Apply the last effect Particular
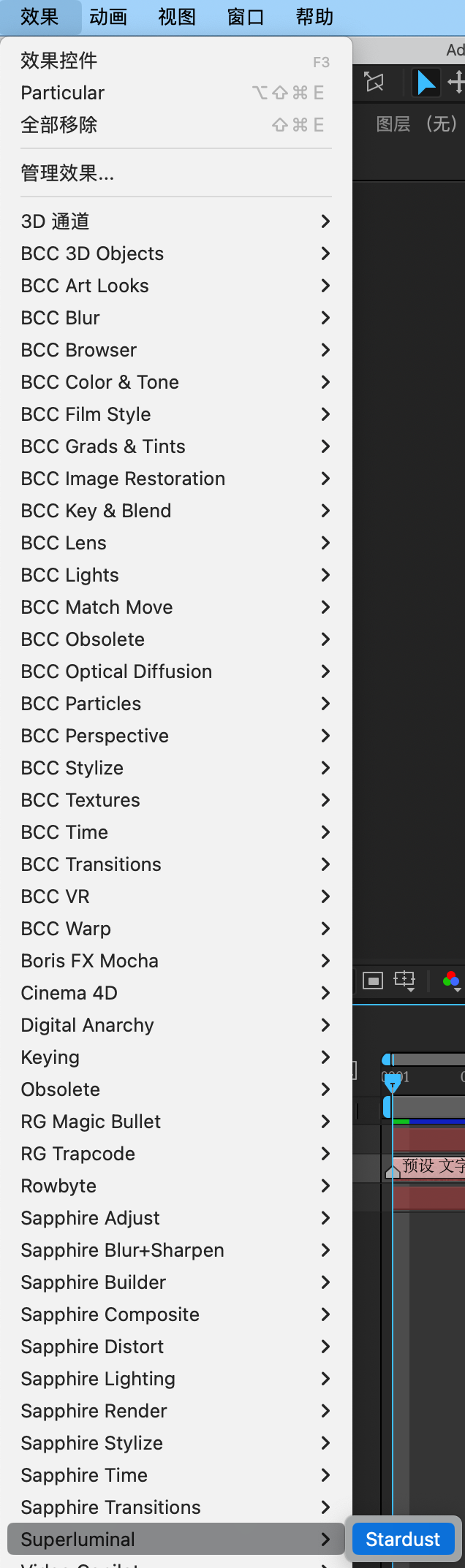Viewport: 465px width, 1568px height. point(63,93)
